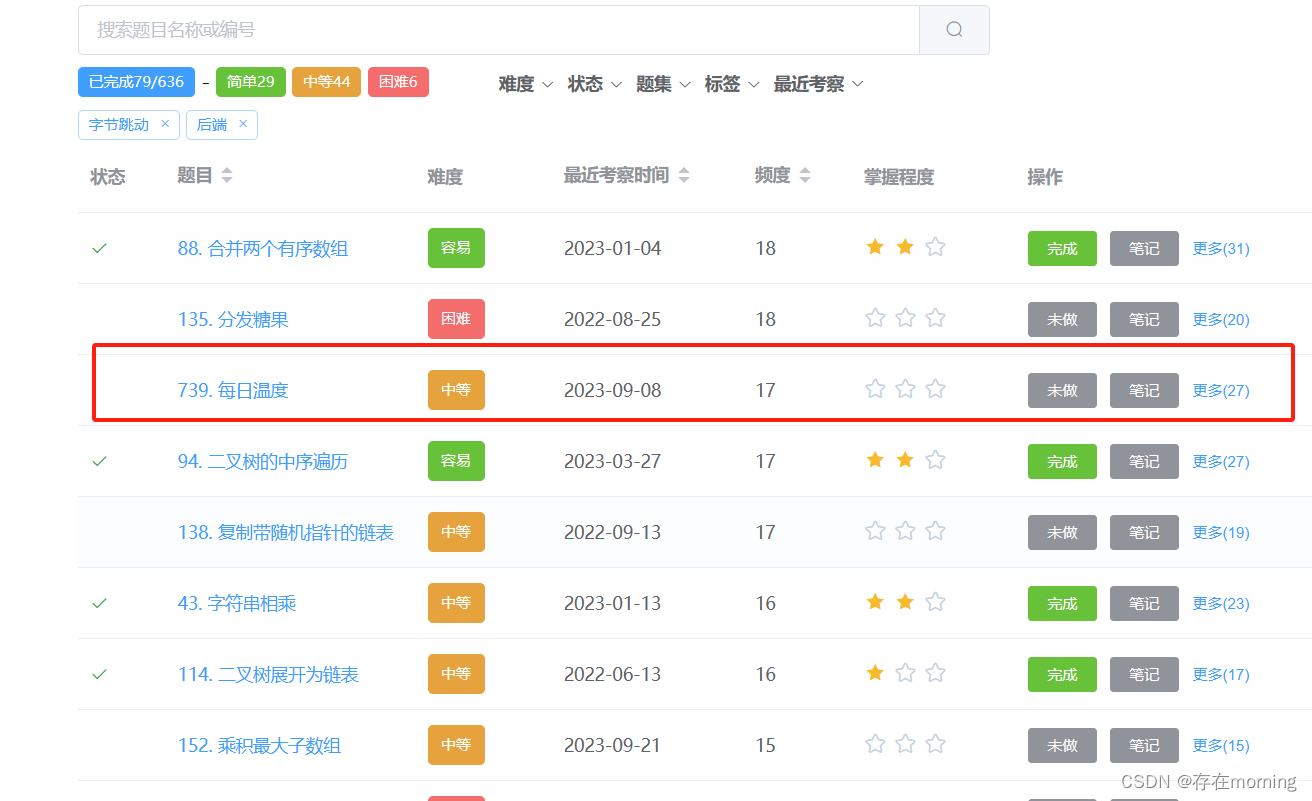Open the 状态 filter dropdown
Viewport: 1312px width, 801px height.
point(595,84)
